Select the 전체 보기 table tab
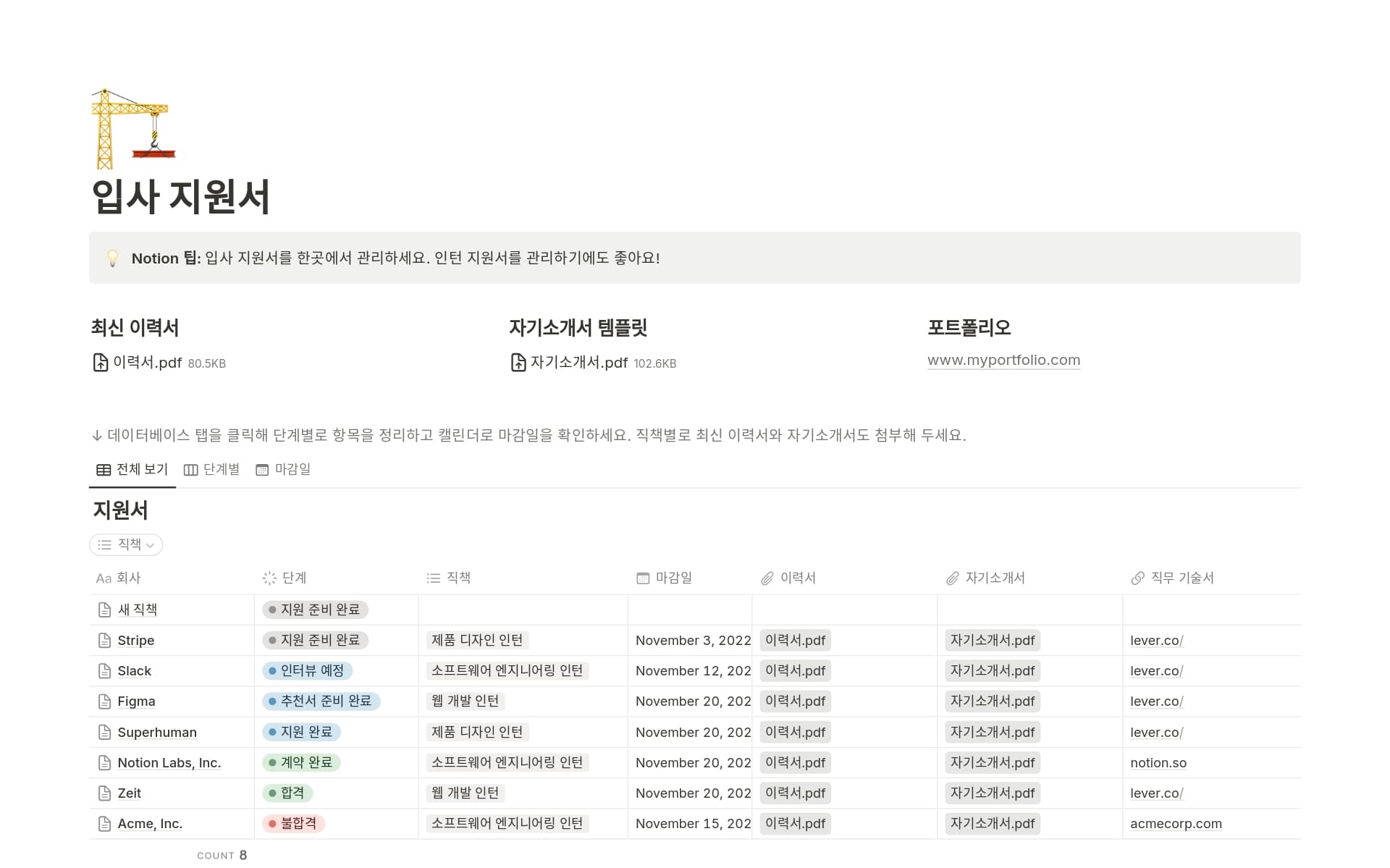 click(132, 470)
